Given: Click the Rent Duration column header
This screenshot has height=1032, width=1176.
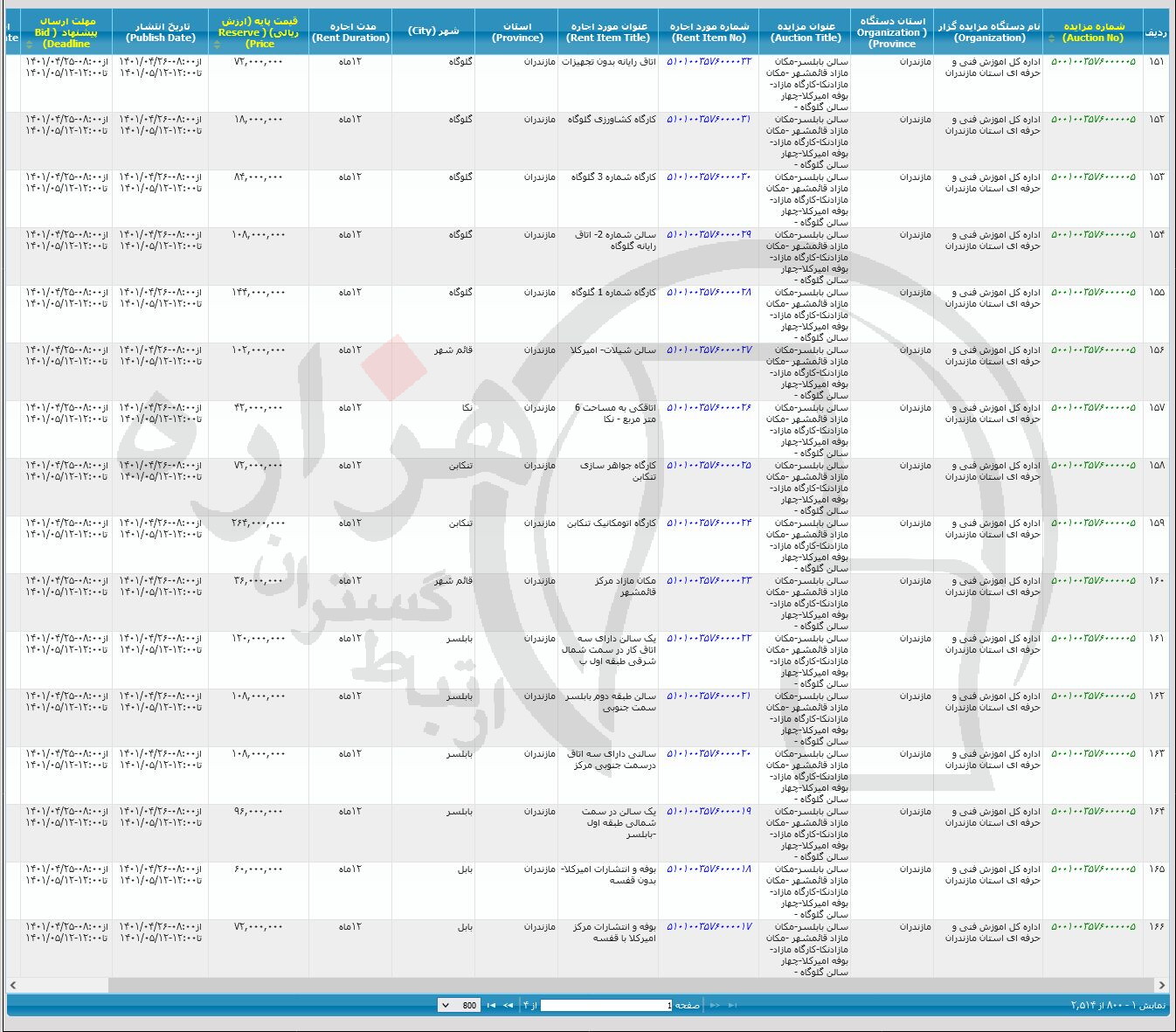Looking at the screenshot, I should coord(350,32).
